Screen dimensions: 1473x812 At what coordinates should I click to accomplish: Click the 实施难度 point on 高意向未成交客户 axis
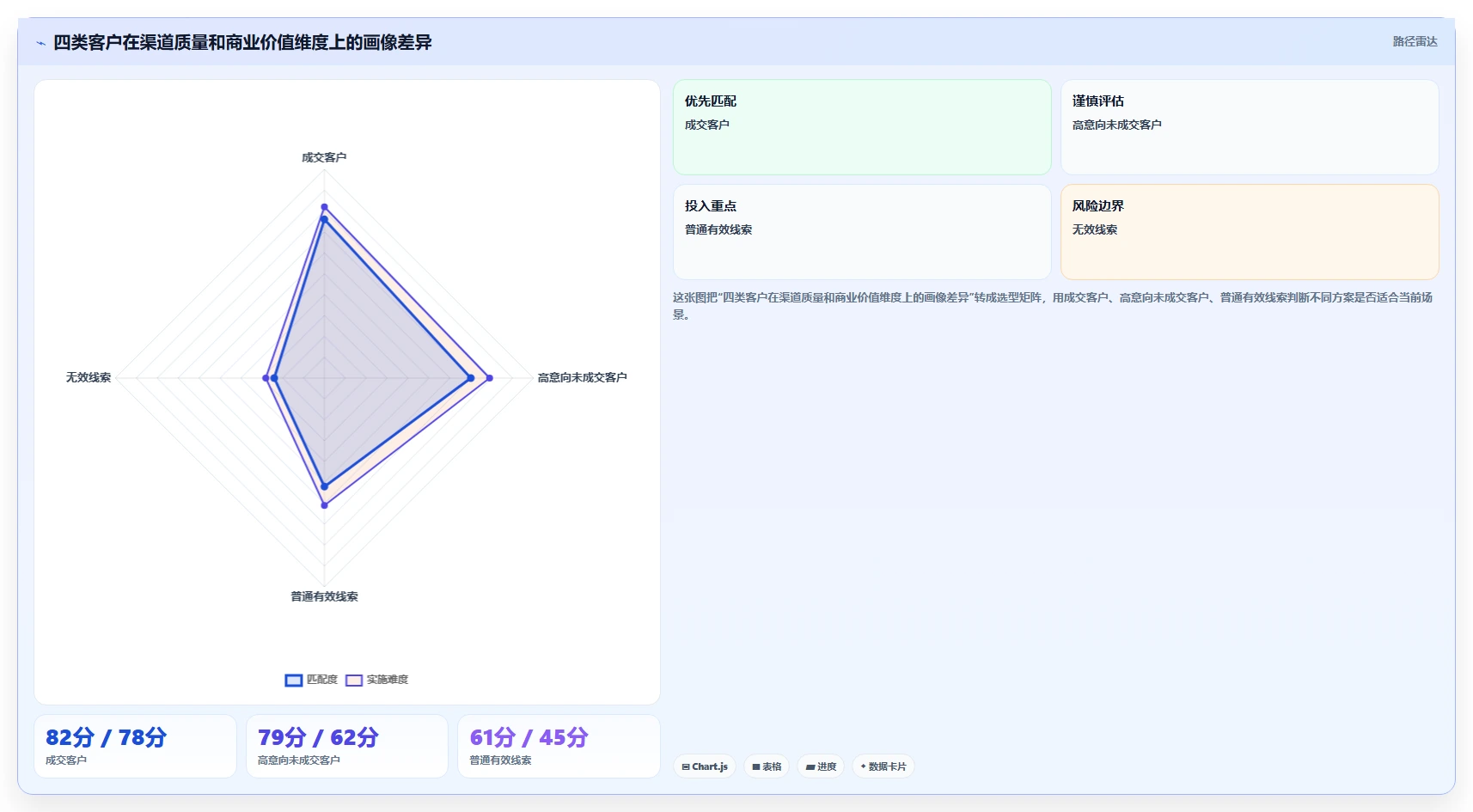click(489, 378)
